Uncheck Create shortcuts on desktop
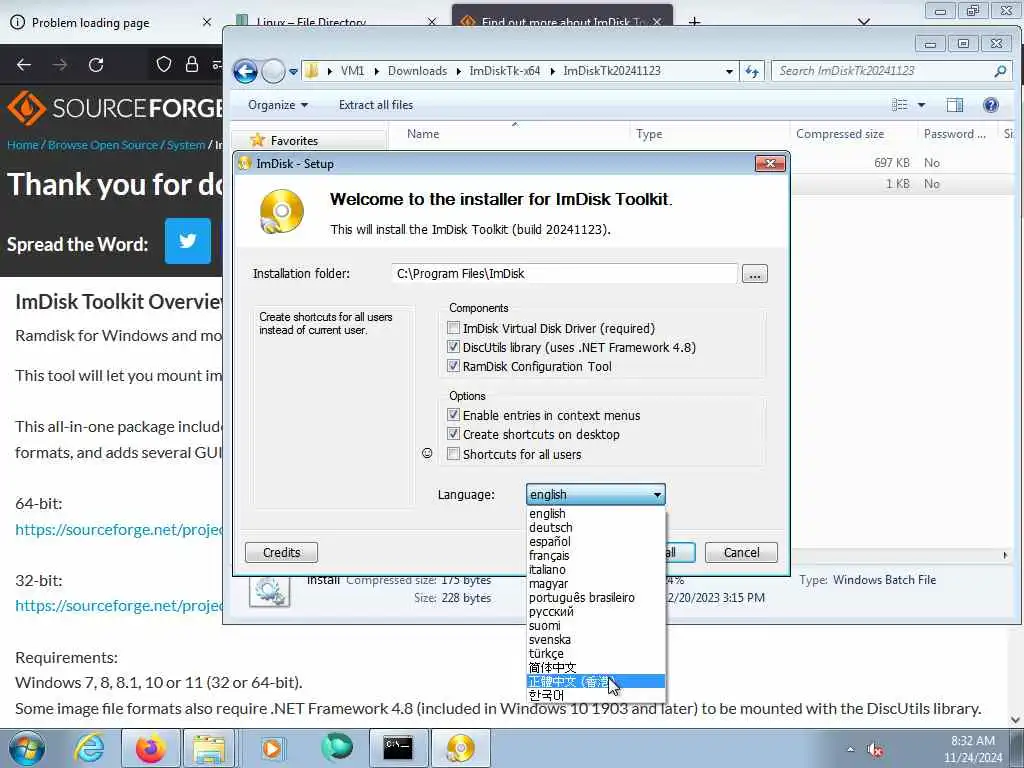Viewport: 1024px width, 768px height. pos(453,434)
